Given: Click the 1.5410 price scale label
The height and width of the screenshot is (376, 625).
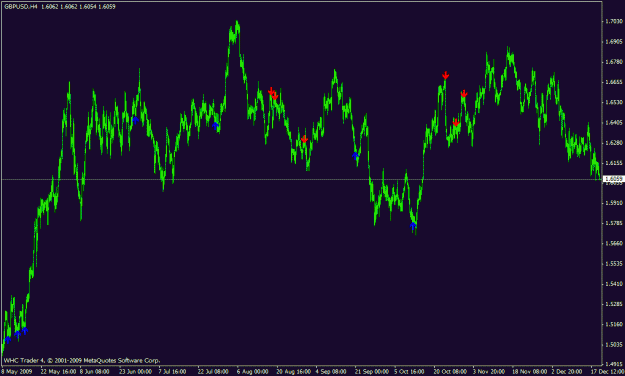Looking at the screenshot, I should tap(614, 283).
